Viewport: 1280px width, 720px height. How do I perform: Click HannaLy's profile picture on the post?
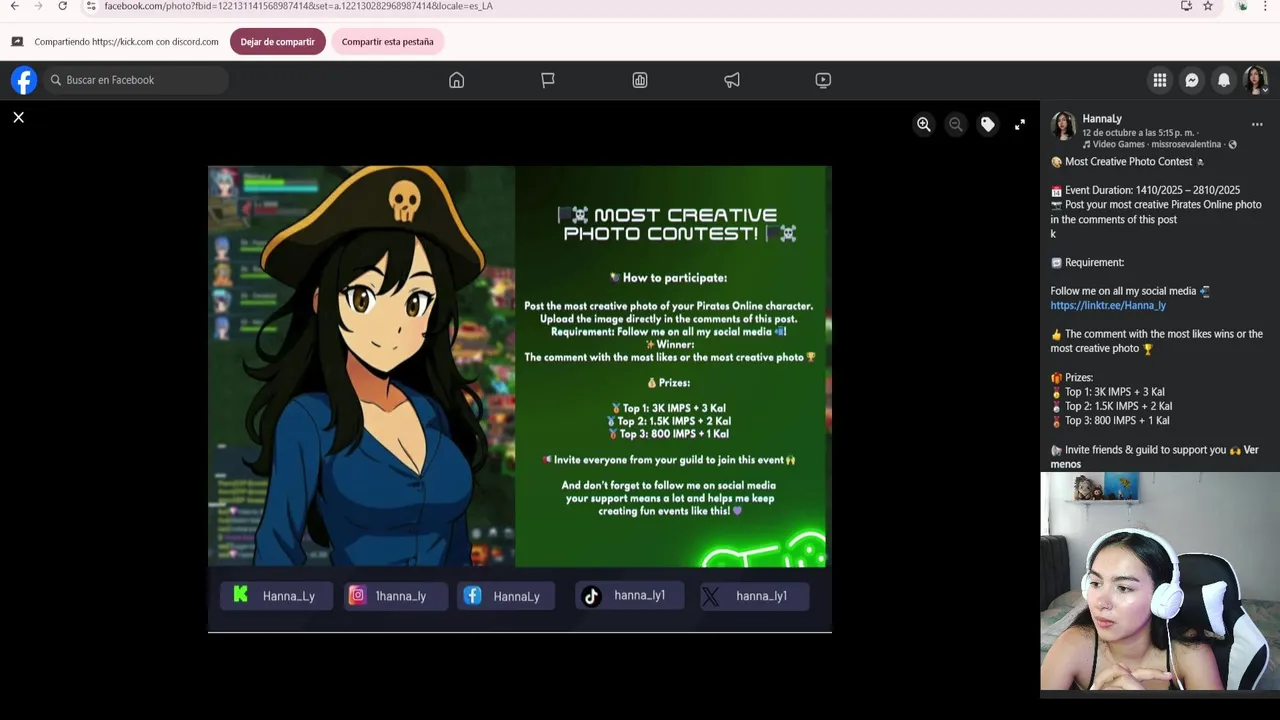1063,126
